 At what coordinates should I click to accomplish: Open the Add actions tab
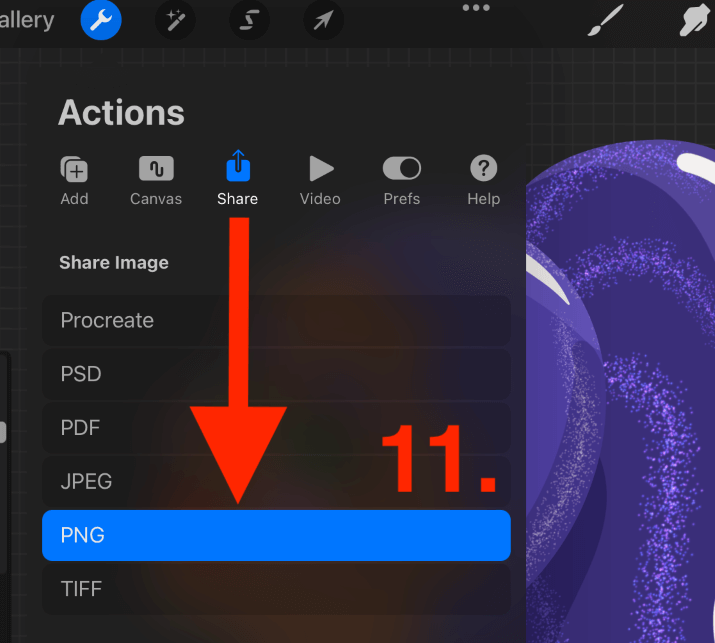coord(74,181)
